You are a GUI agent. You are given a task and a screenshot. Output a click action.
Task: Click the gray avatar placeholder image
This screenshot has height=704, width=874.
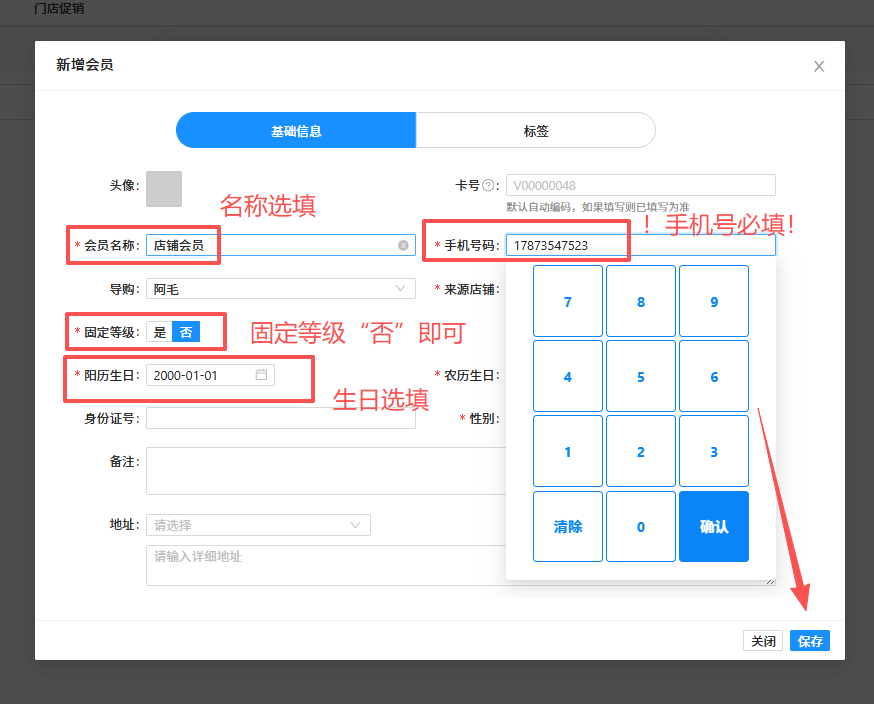click(x=164, y=188)
